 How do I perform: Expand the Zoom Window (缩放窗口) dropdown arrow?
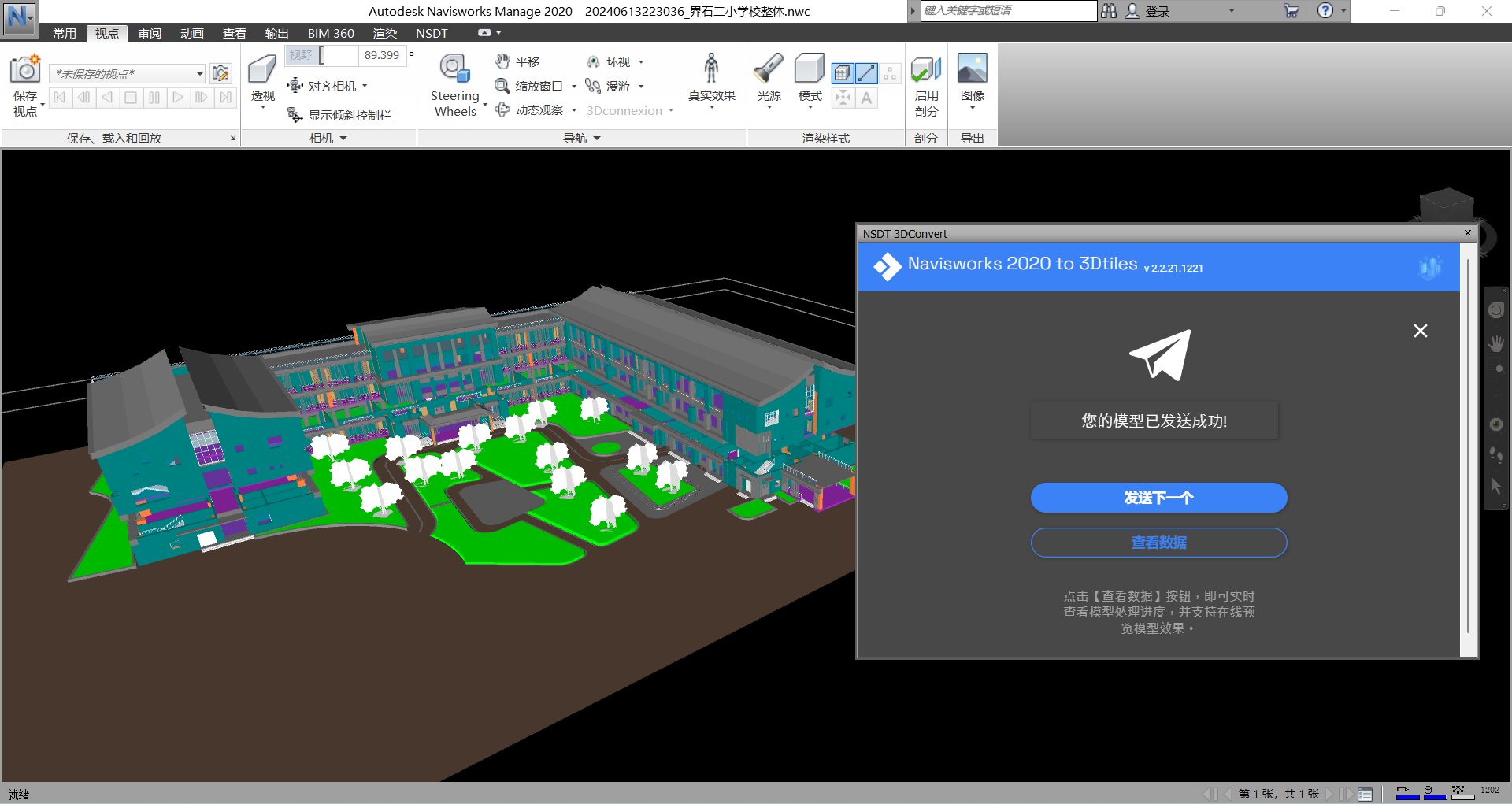coord(573,86)
